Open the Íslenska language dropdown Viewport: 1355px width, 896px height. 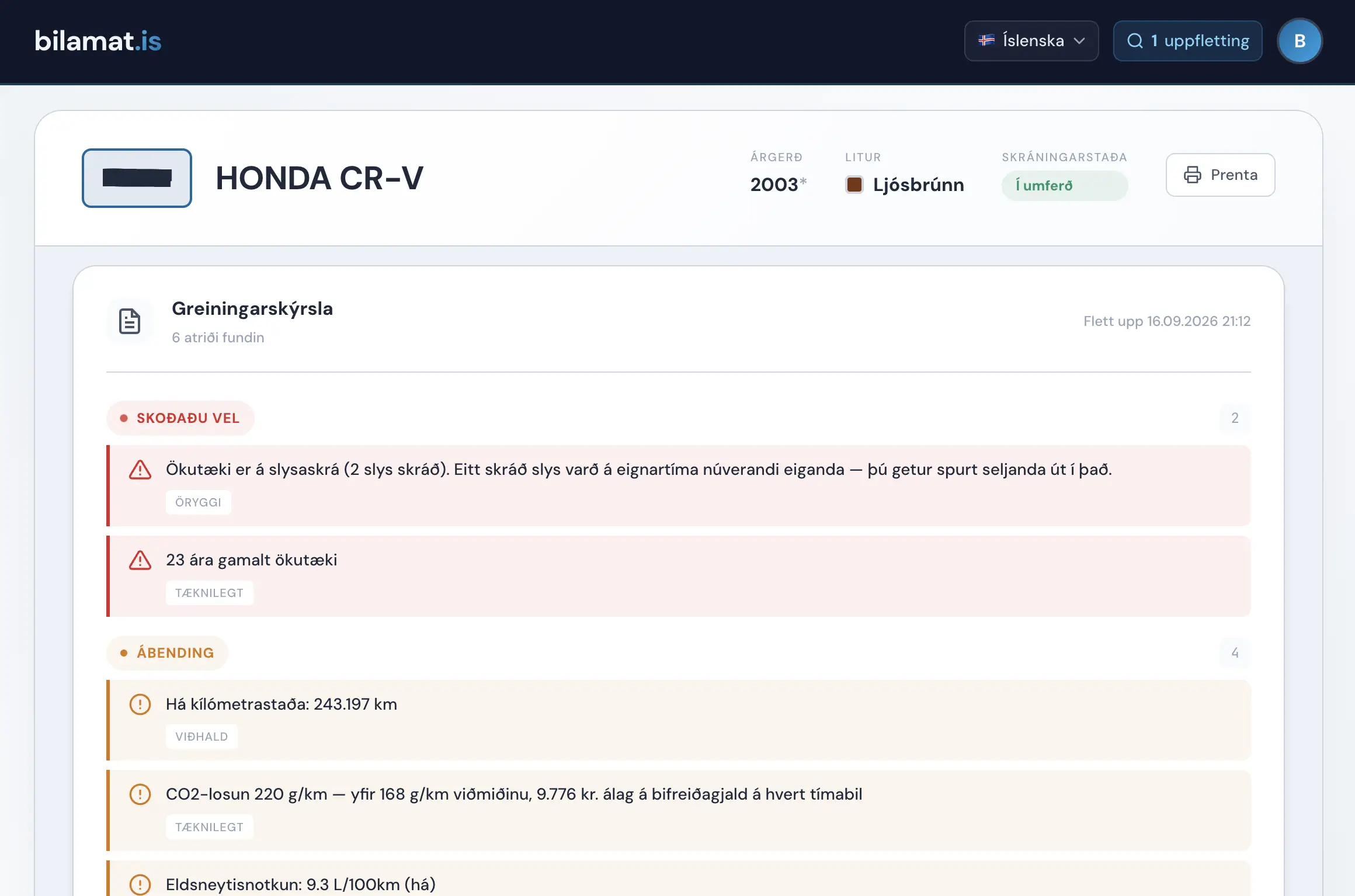click(1031, 41)
